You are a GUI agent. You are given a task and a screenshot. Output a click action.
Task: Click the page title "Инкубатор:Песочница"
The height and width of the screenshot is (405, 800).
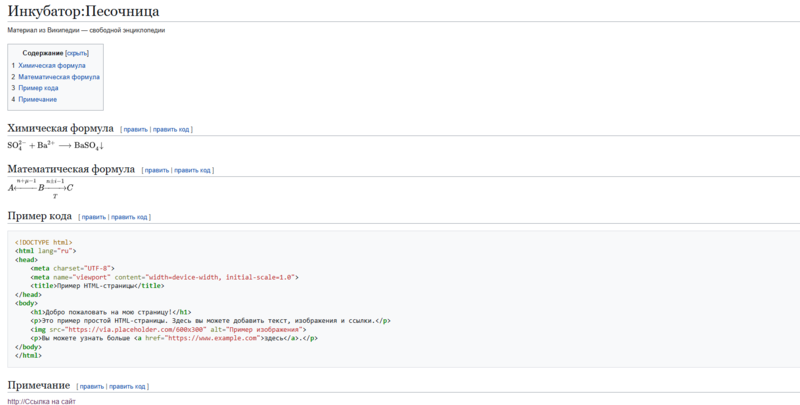[x=82, y=12]
